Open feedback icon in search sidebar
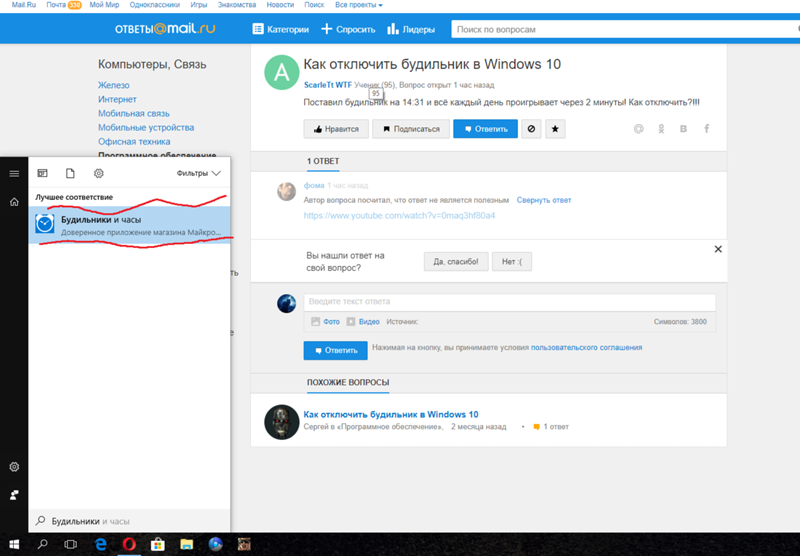The height and width of the screenshot is (556, 800). point(14,495)
